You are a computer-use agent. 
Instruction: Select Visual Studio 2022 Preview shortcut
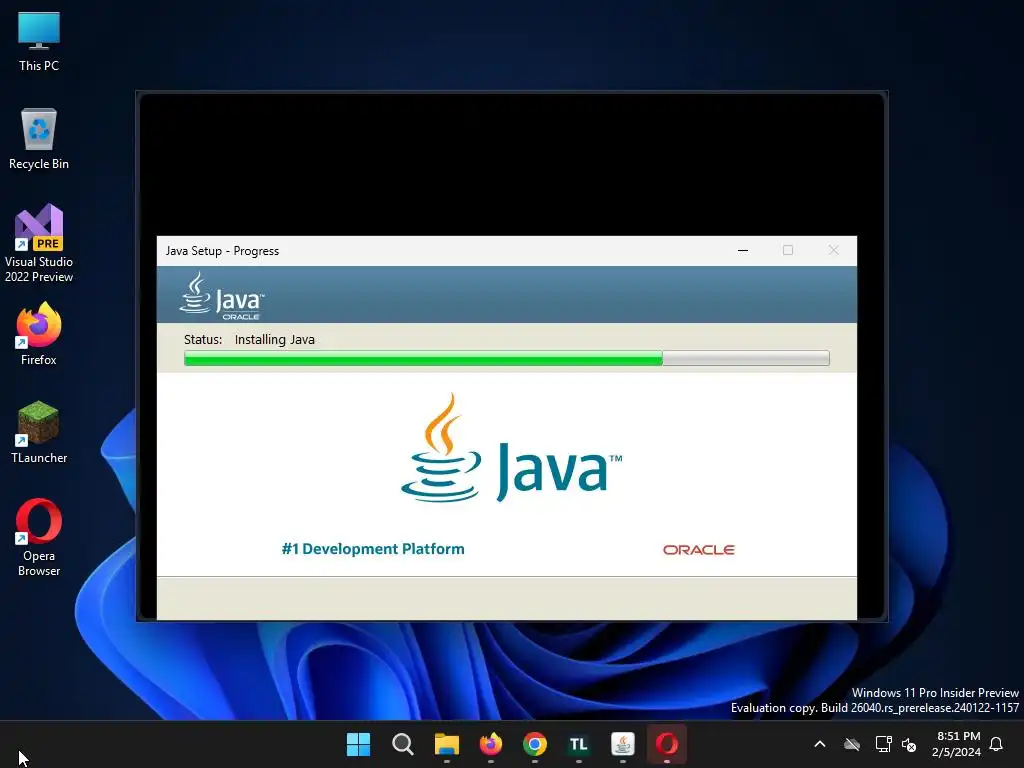[x=39, y=243]
